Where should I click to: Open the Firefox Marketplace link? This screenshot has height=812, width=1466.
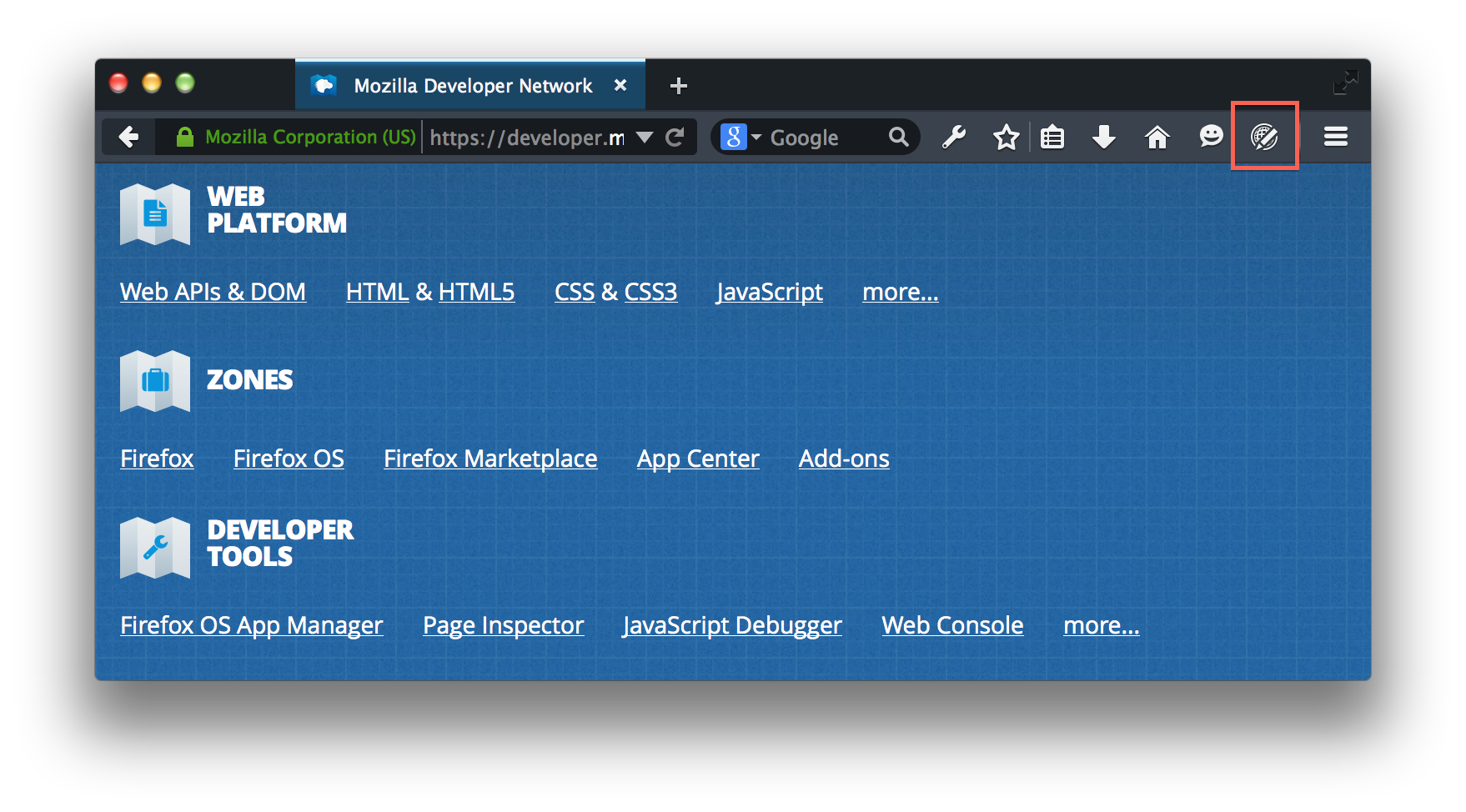point(490,459)
